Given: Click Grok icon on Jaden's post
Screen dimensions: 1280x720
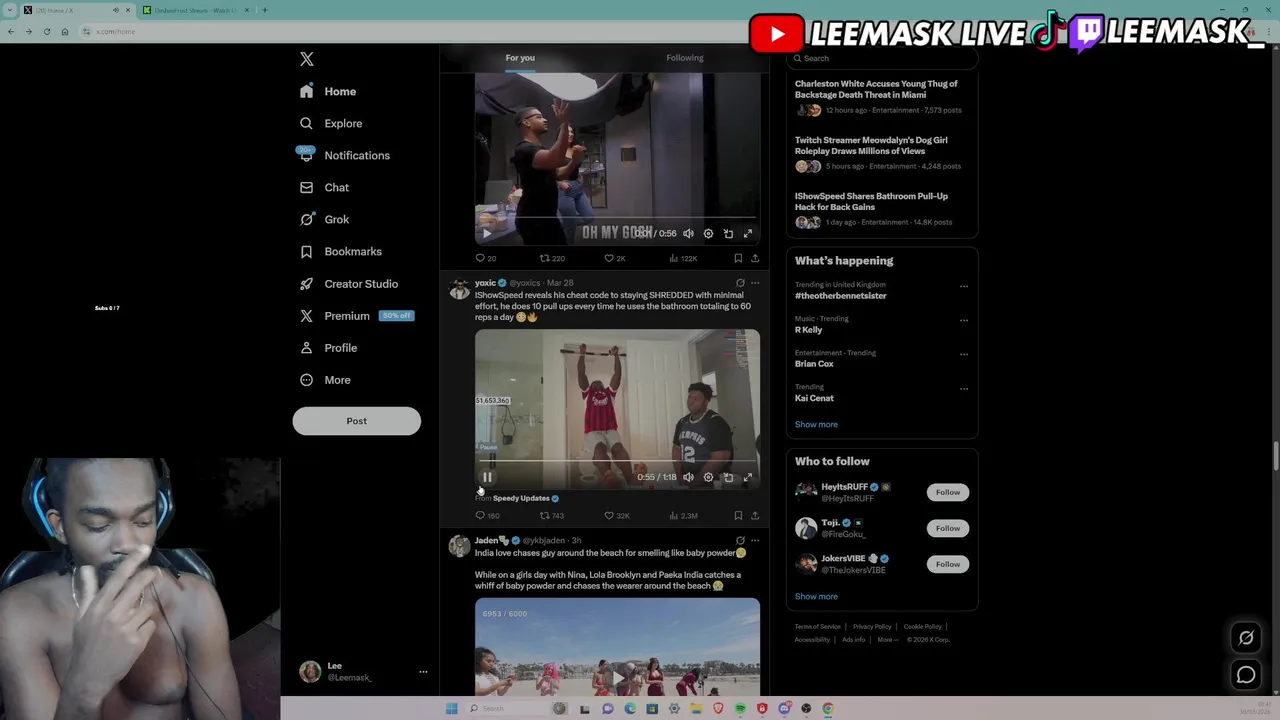Looking at the screenshot, I should (x=740, y=541).
